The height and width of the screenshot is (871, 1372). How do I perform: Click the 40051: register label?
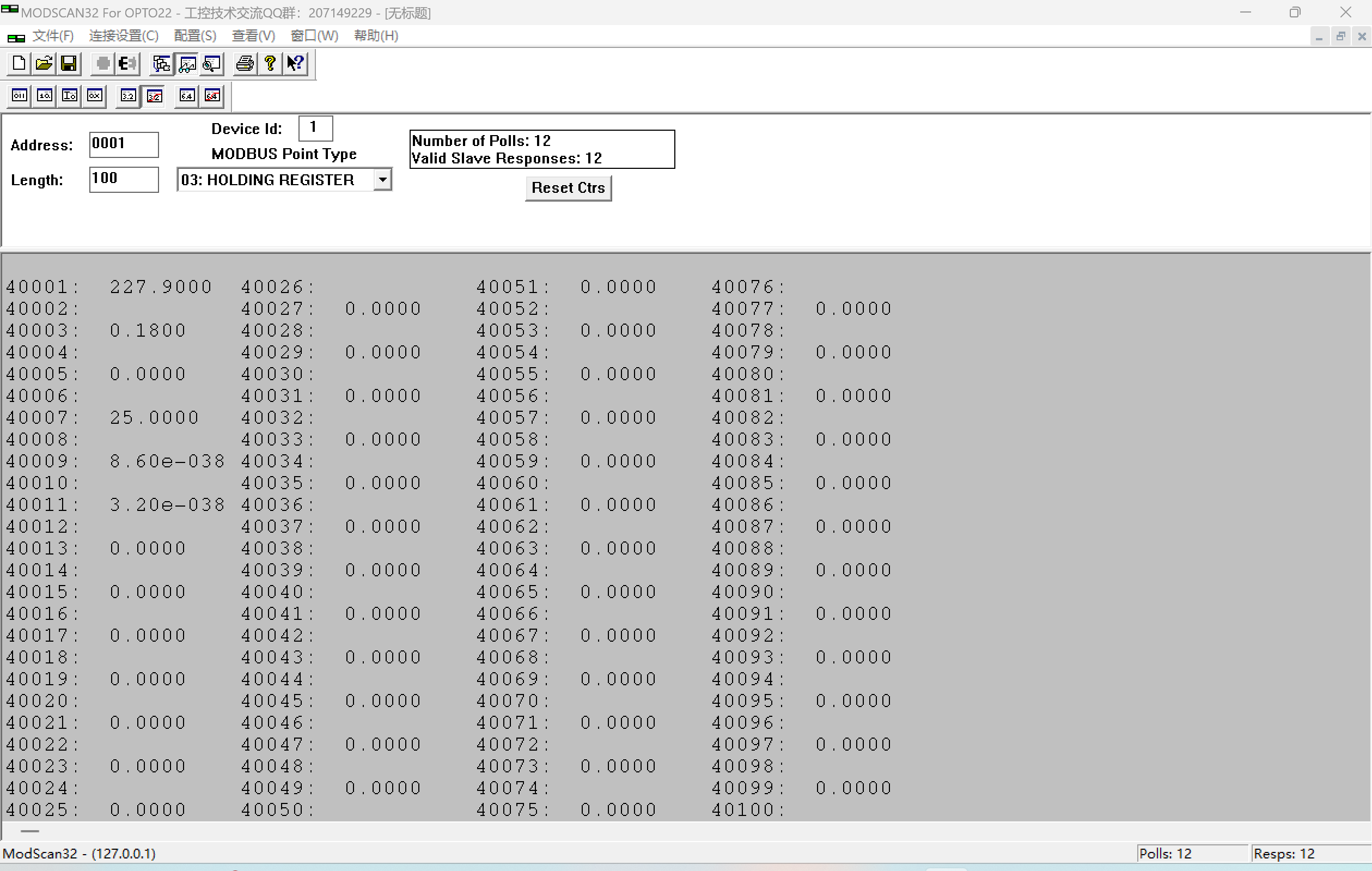click(x=513, y=287)
